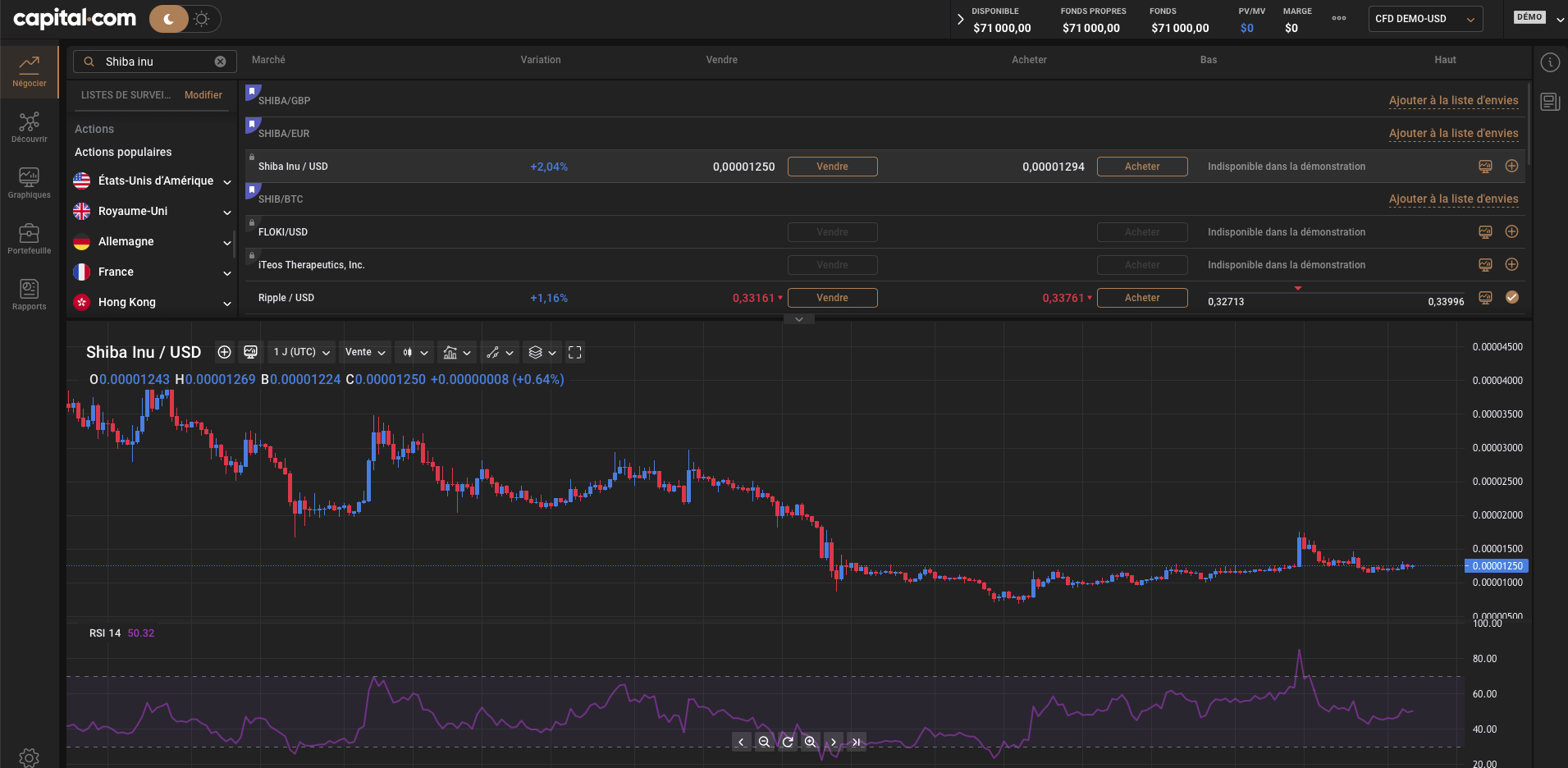
Task: Add iTeos Therapeutics to watchlist plus icon
Action: (x=1511, y=264)
